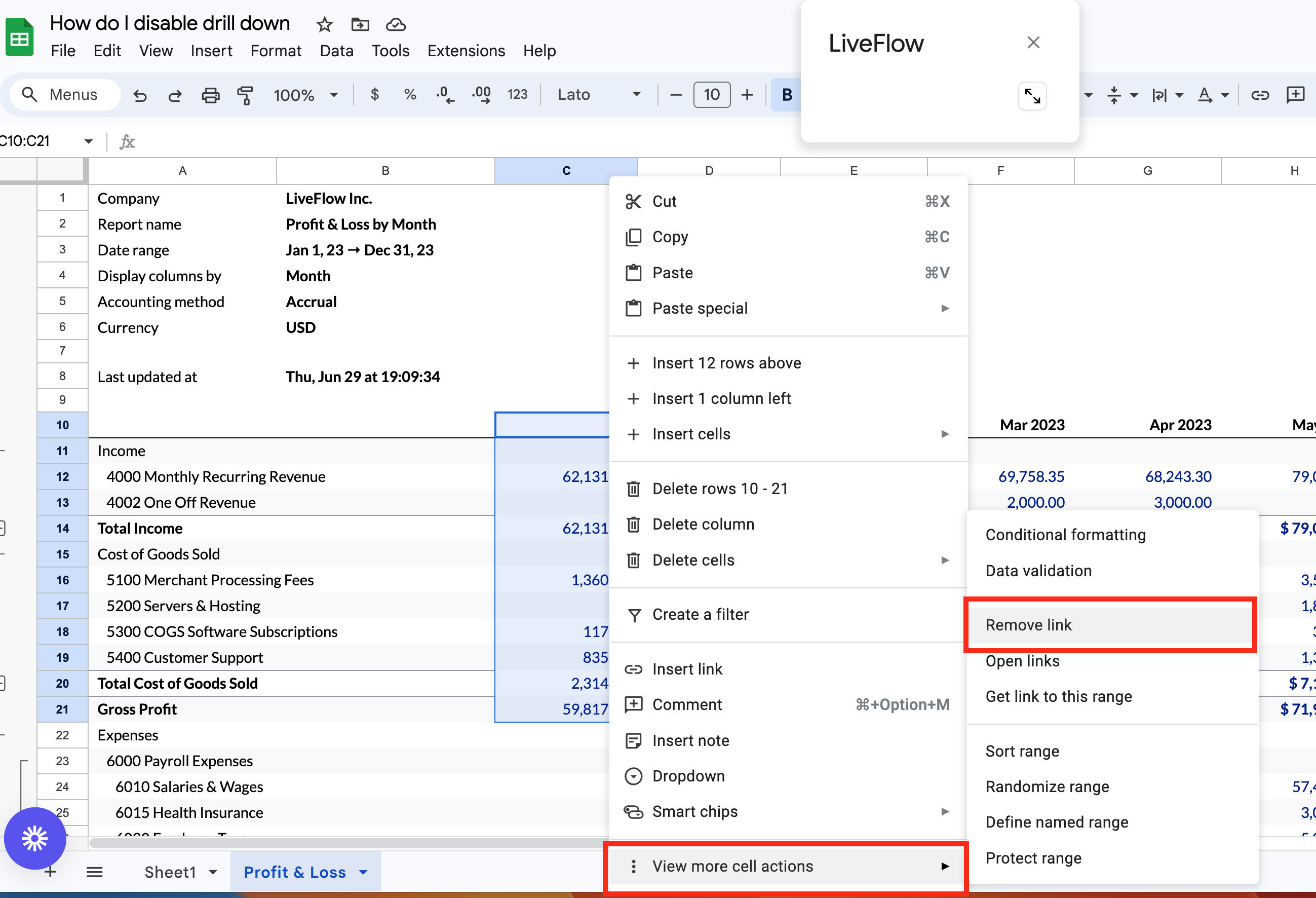Decrease font size with minus

(x=676, y=95)
